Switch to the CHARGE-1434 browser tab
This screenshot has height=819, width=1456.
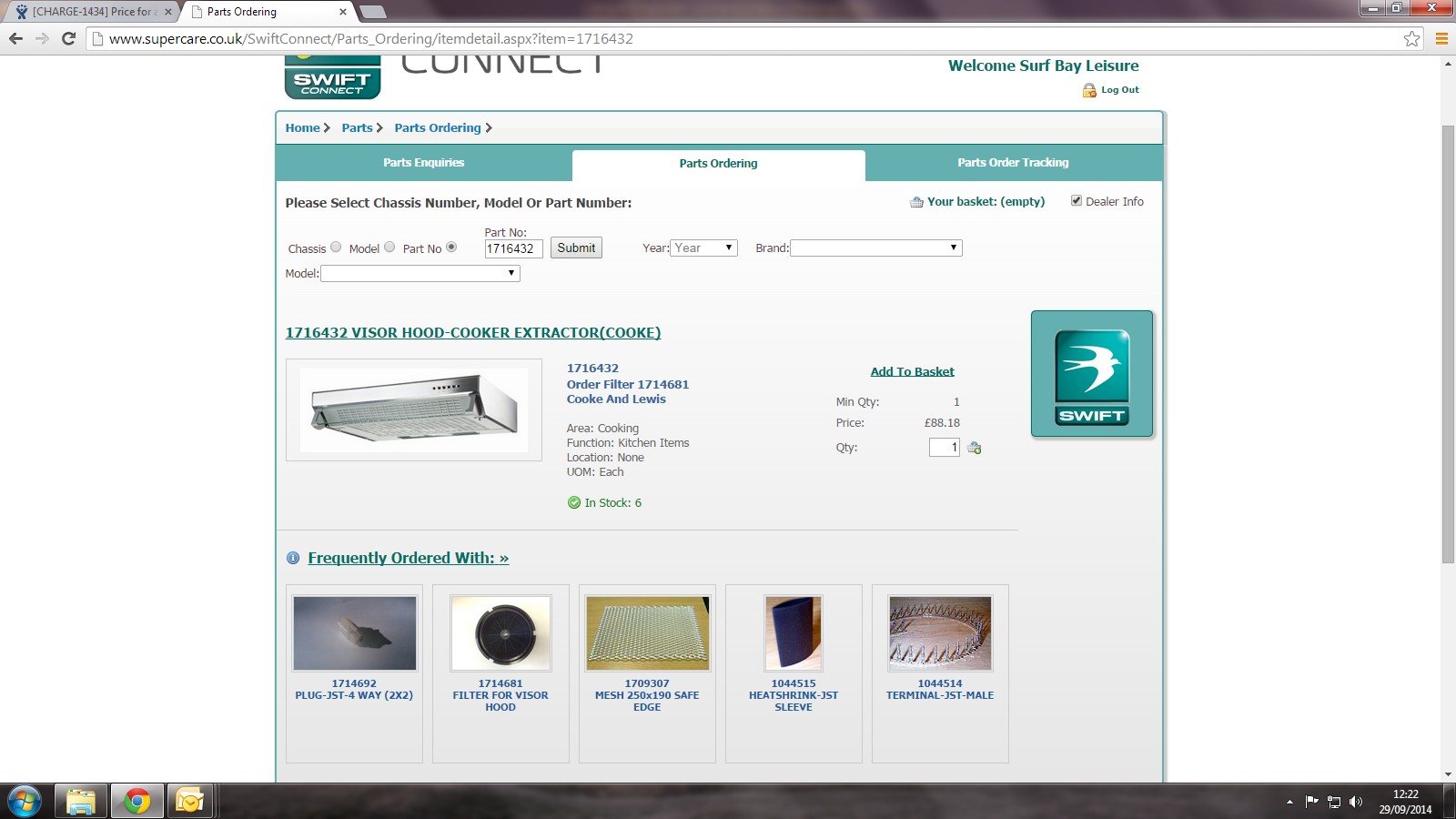pos(93,12)
